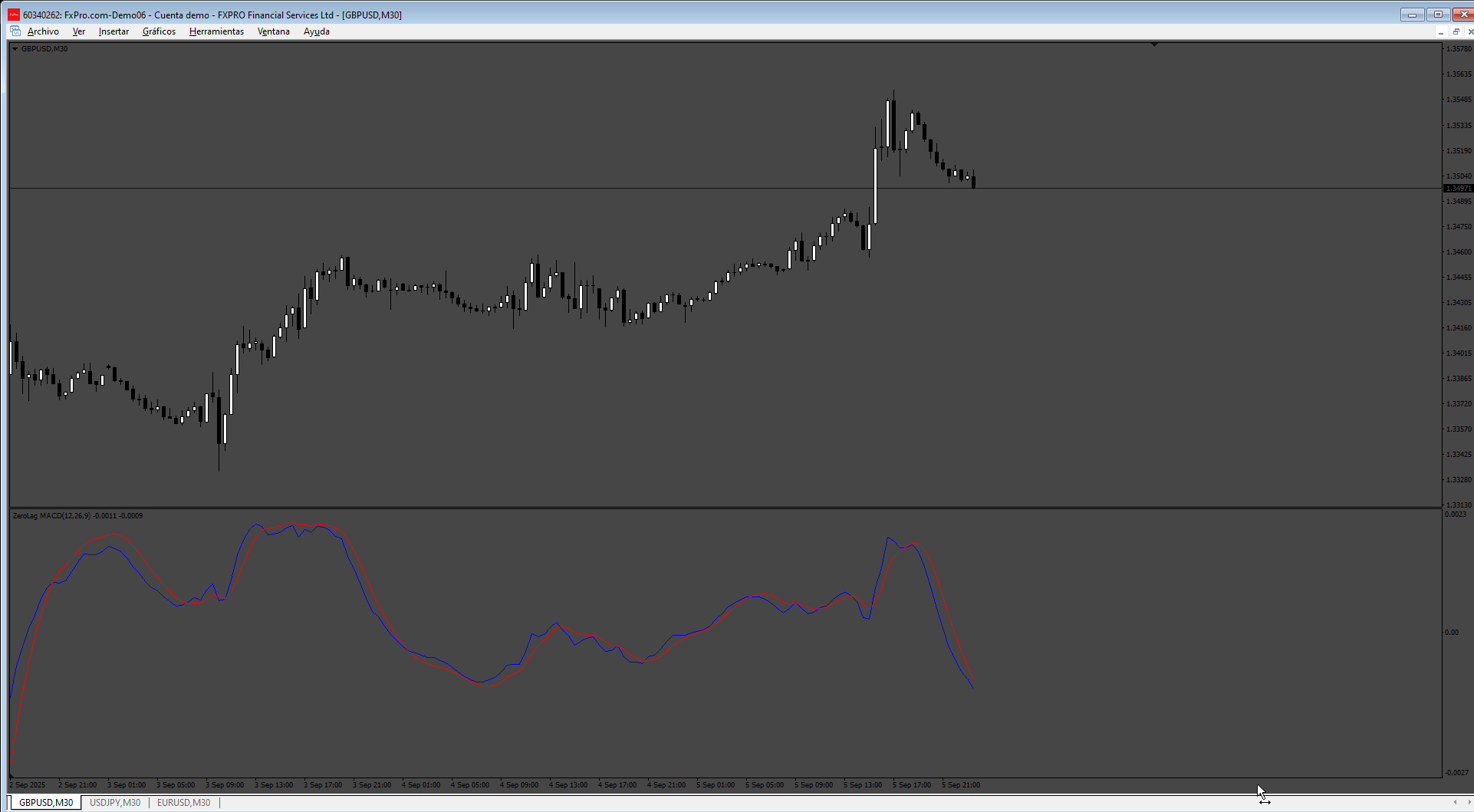Screen dimensions: 1474x812
Task: Click the '4 Sep 17:00' time axis label
Action: [617, 785]
